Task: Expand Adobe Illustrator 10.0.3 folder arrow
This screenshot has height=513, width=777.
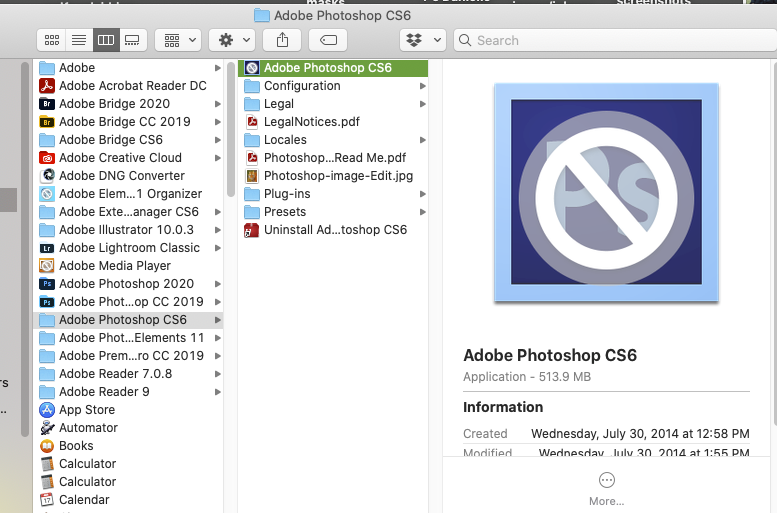Action: tap(218, 230)
